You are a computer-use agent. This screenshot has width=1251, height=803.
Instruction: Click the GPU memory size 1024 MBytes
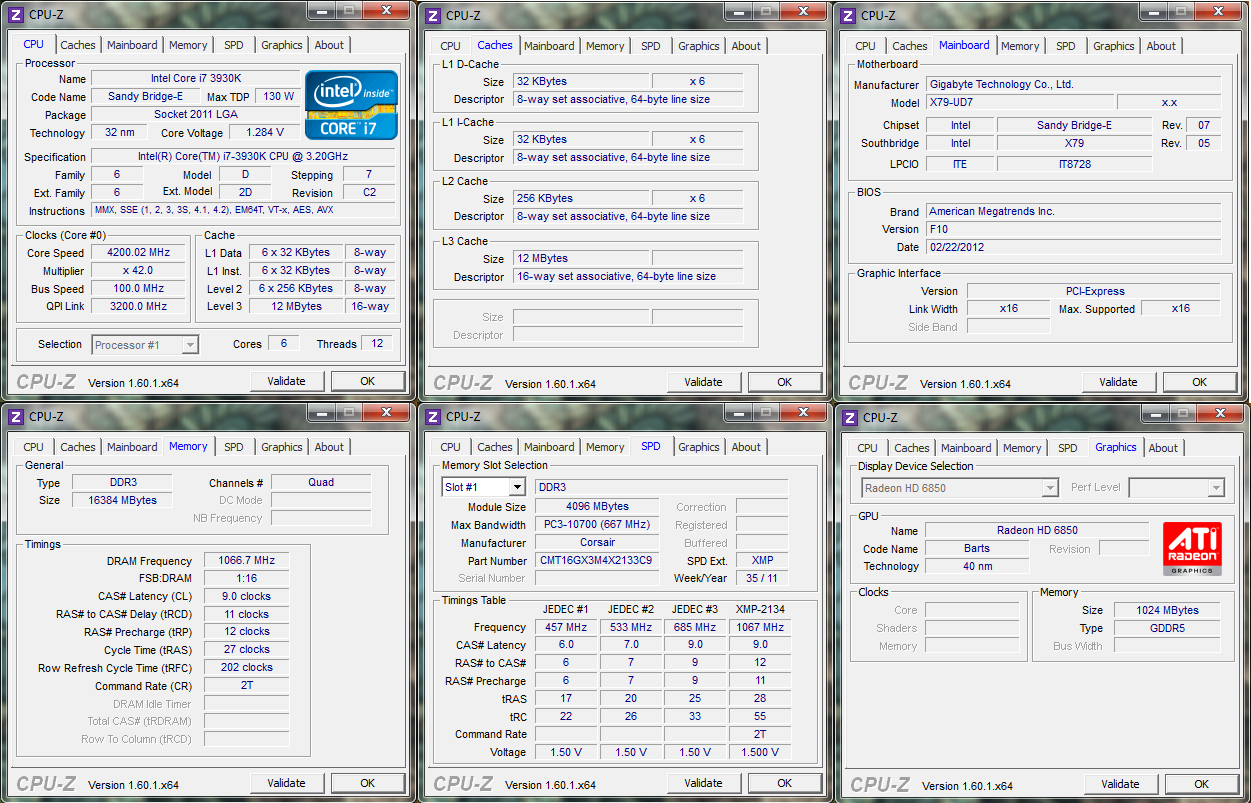click(1167, 610)
